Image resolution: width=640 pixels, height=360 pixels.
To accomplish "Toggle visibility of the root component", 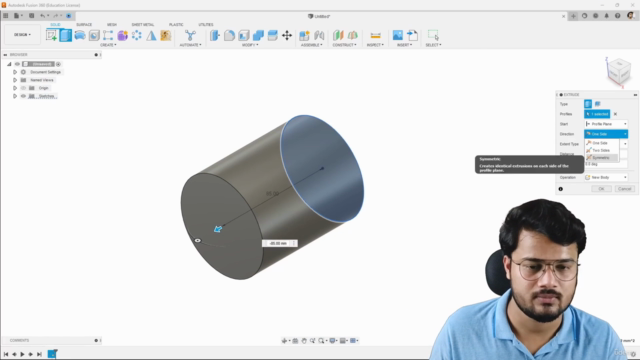I will tap(17, 64).
